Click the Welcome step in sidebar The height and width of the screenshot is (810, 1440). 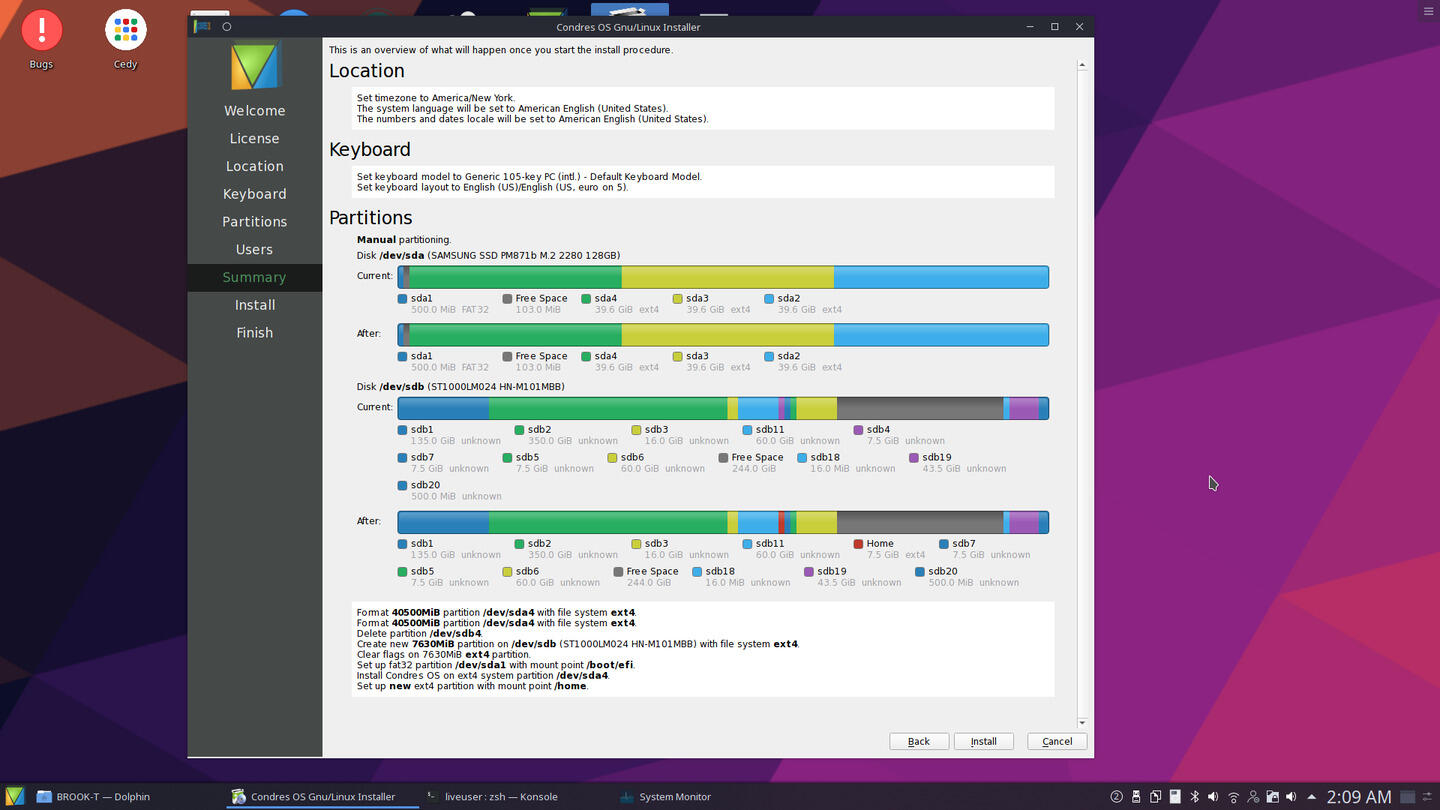[254, 111]
